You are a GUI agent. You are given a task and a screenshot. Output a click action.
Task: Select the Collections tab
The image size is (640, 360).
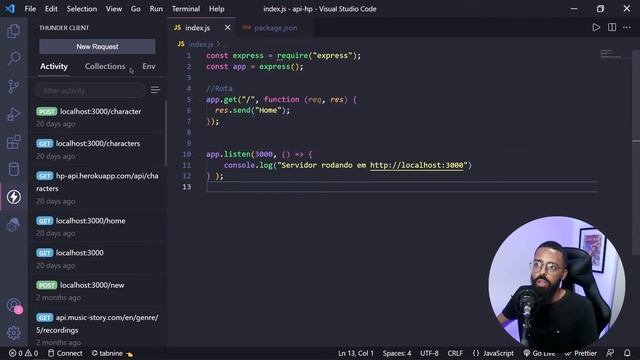(105, 66)
